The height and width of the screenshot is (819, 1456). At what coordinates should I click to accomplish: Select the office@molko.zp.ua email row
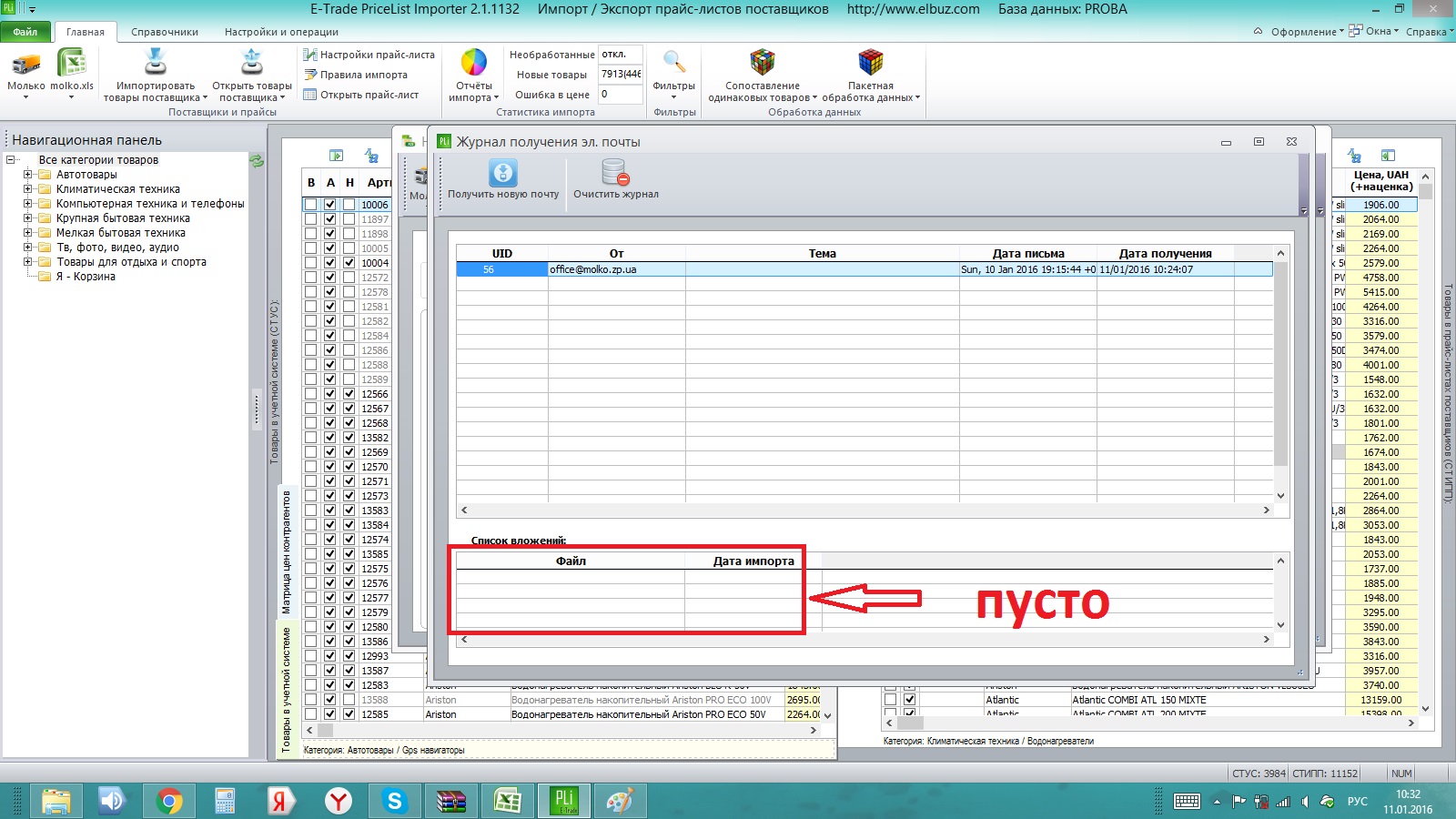tap(864, 269)
